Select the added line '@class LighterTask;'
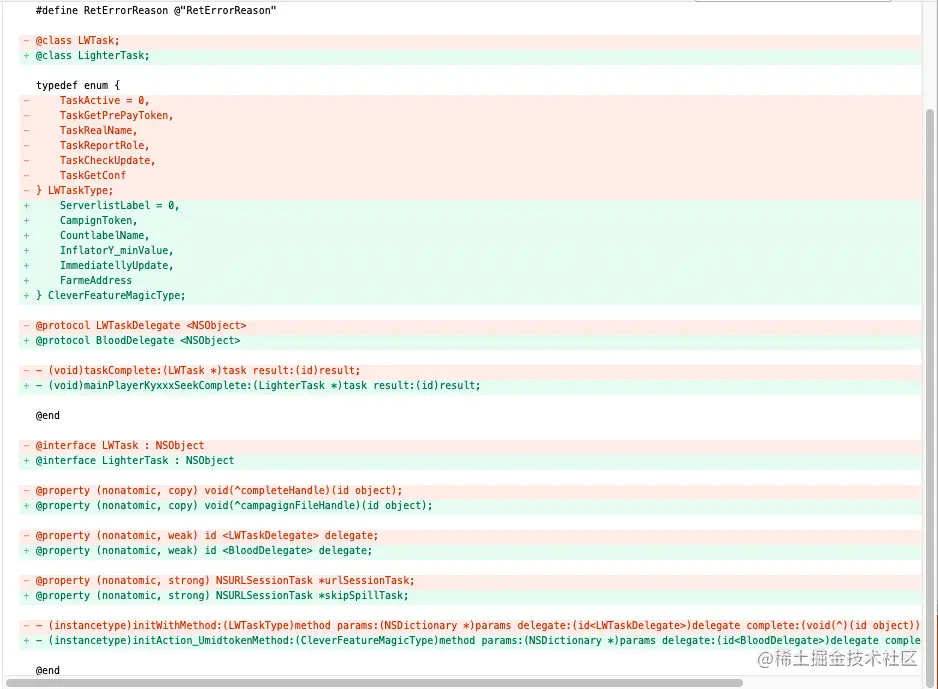This screenshot has height=689, width=938. click(x=470, y=56)
